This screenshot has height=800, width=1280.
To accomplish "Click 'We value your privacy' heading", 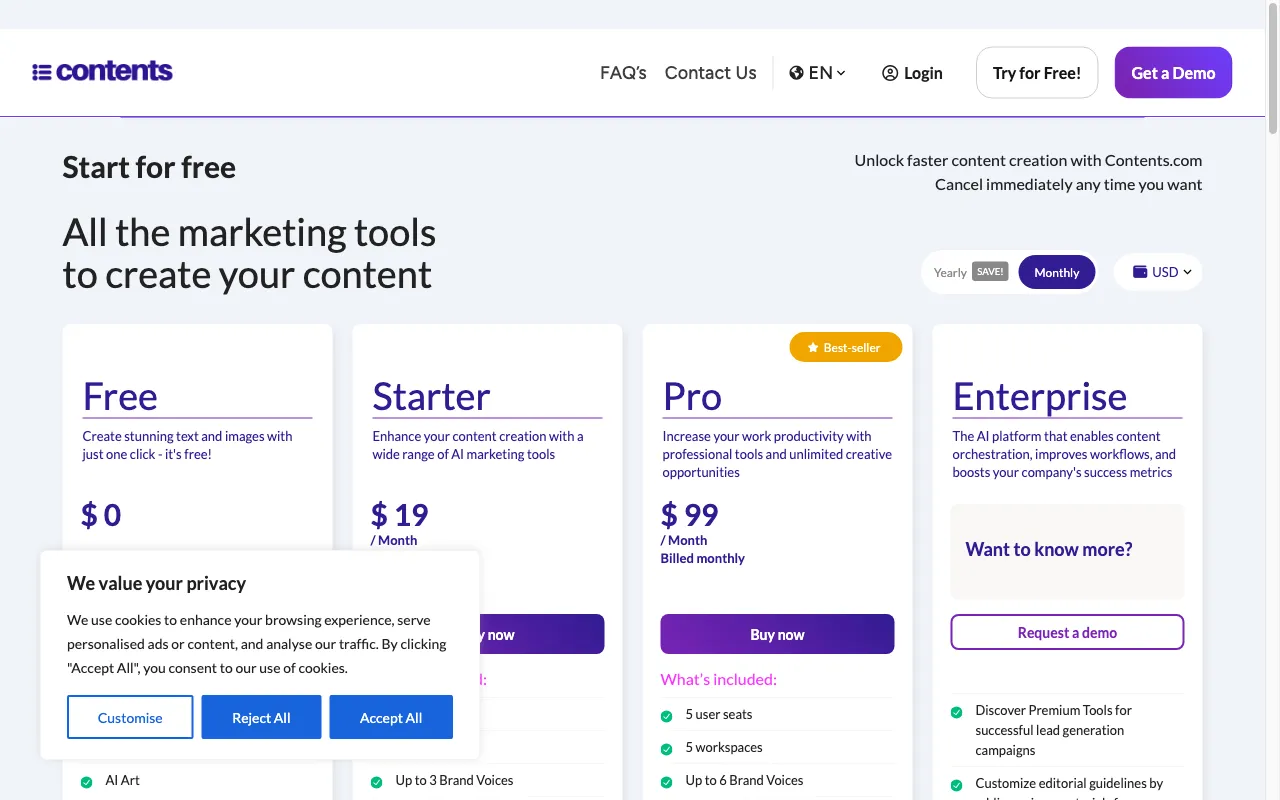I will coord(156,583).
